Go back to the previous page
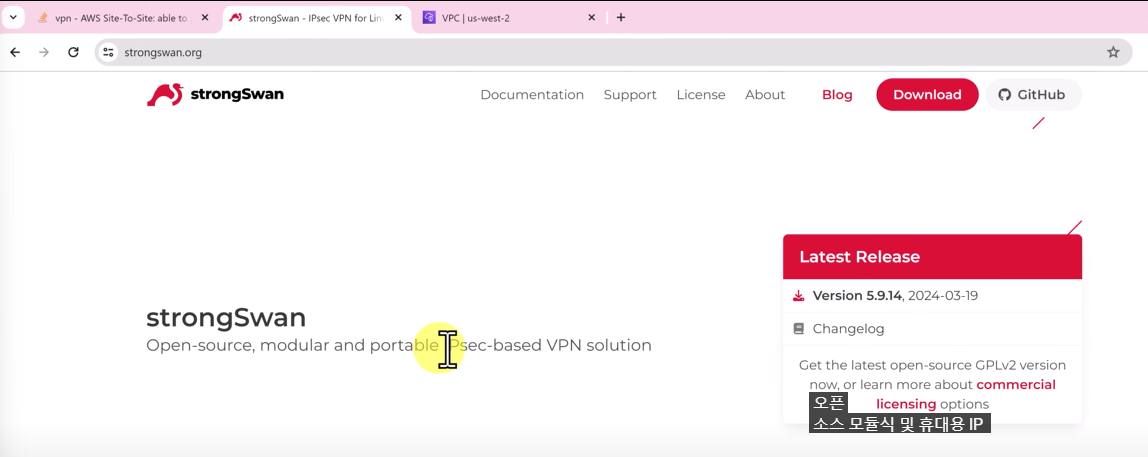This screenshot has height=457, width=1148. (15, 52)
